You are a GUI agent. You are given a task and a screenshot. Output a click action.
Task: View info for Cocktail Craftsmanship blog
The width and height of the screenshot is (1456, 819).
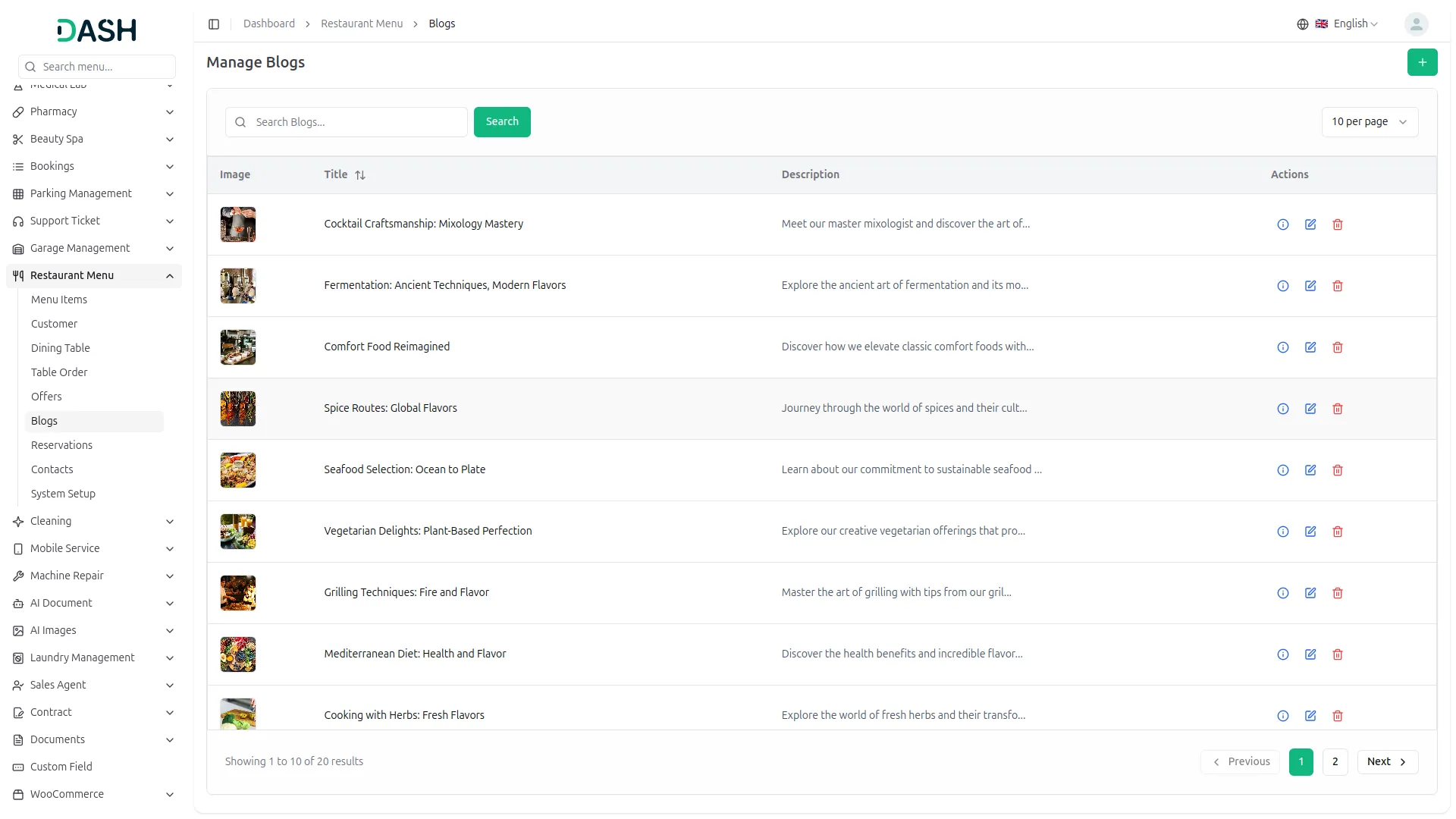[1282, 224]
